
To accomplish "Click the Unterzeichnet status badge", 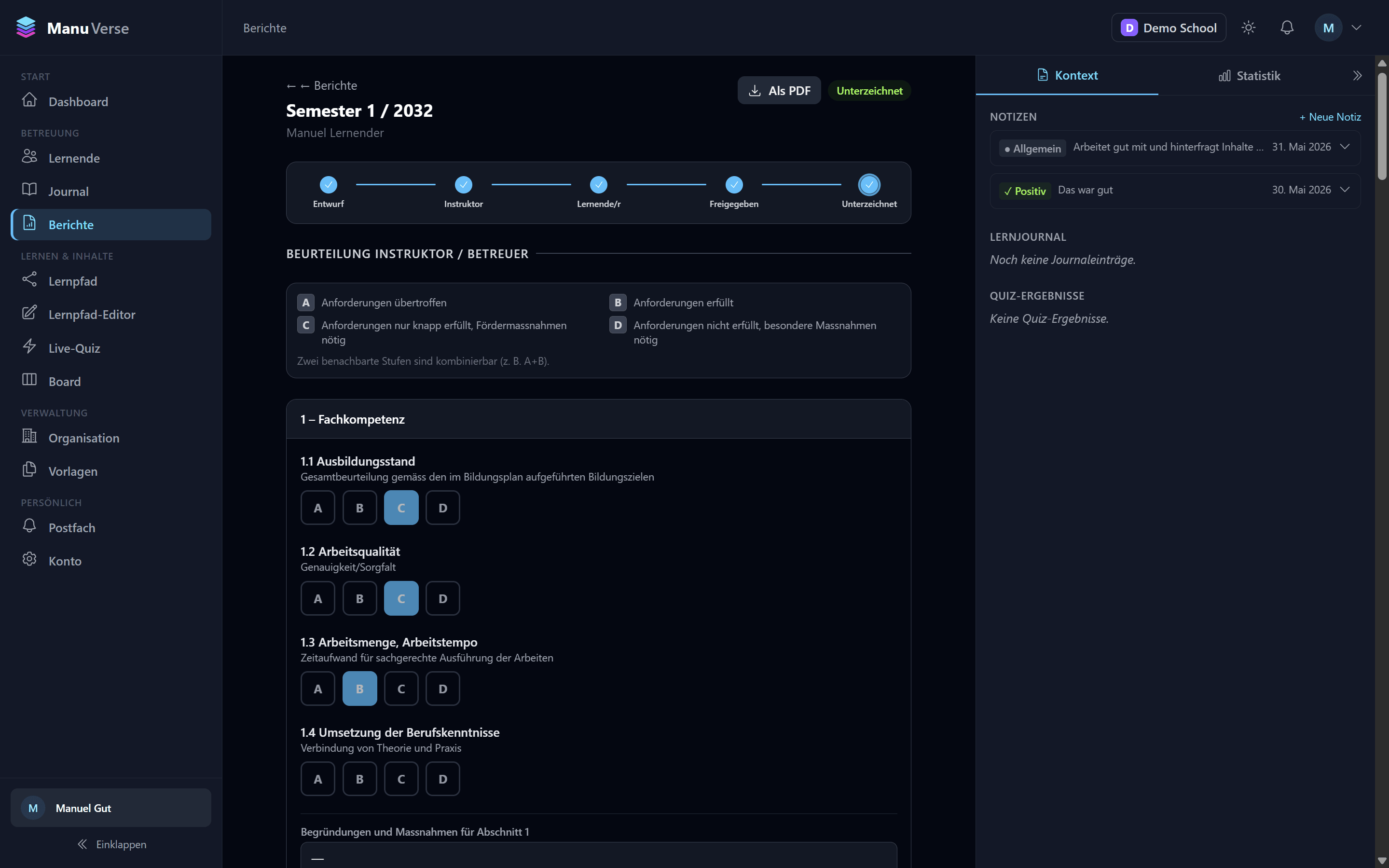I will 869,91.
